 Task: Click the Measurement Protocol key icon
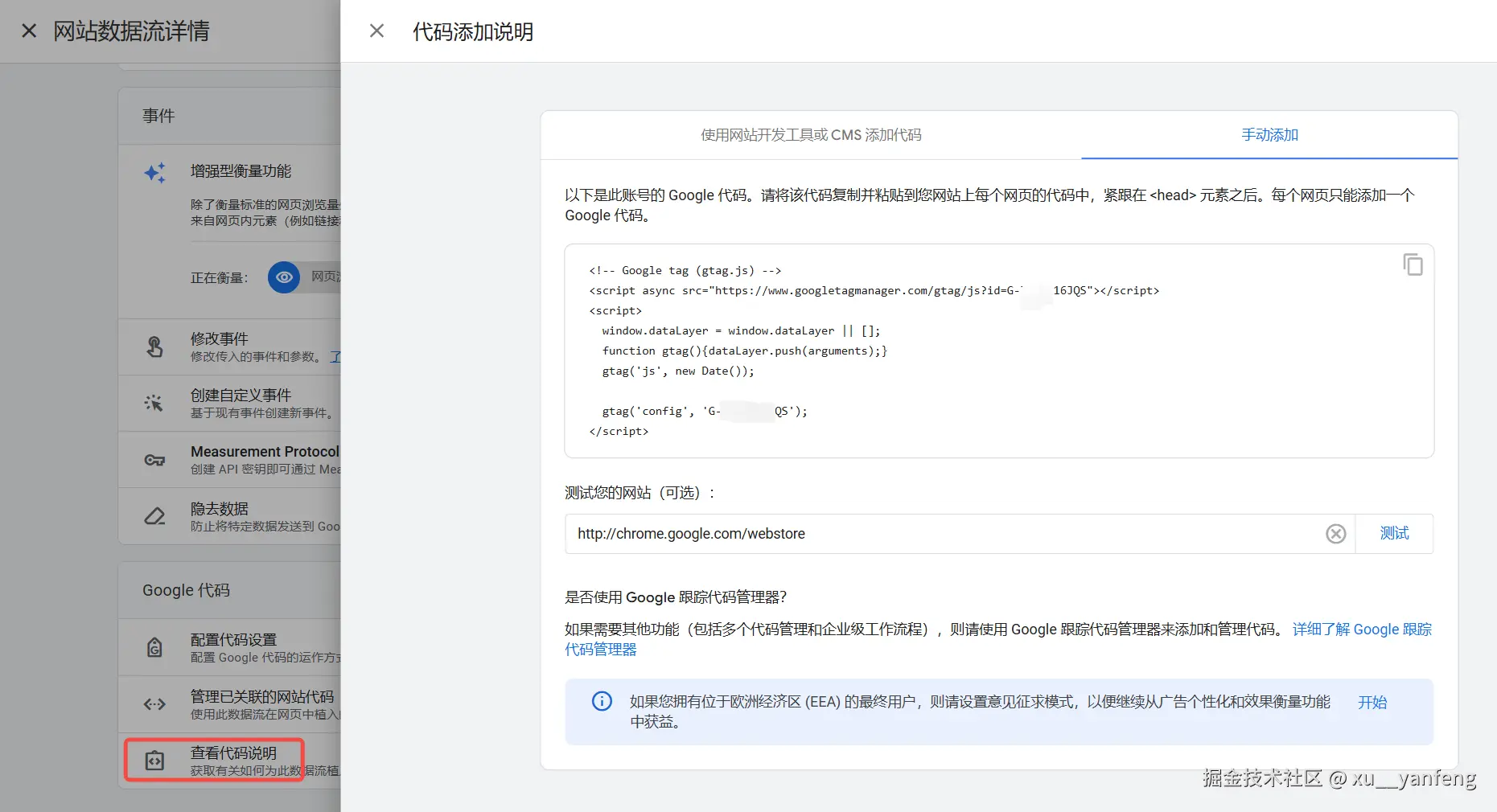tap(154, 460)
